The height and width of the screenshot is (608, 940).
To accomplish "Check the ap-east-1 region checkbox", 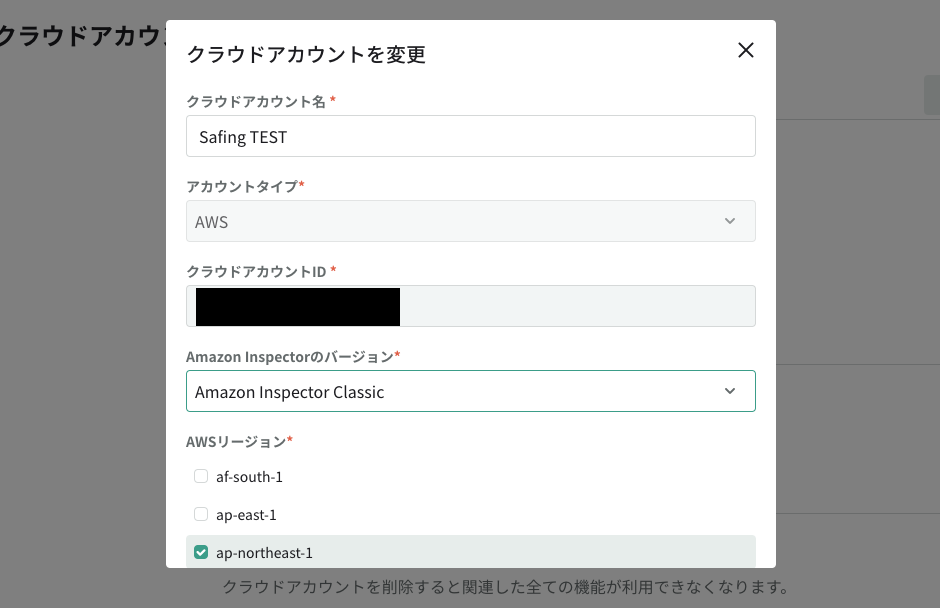I will pyautogui.click(x=201, y=514).
